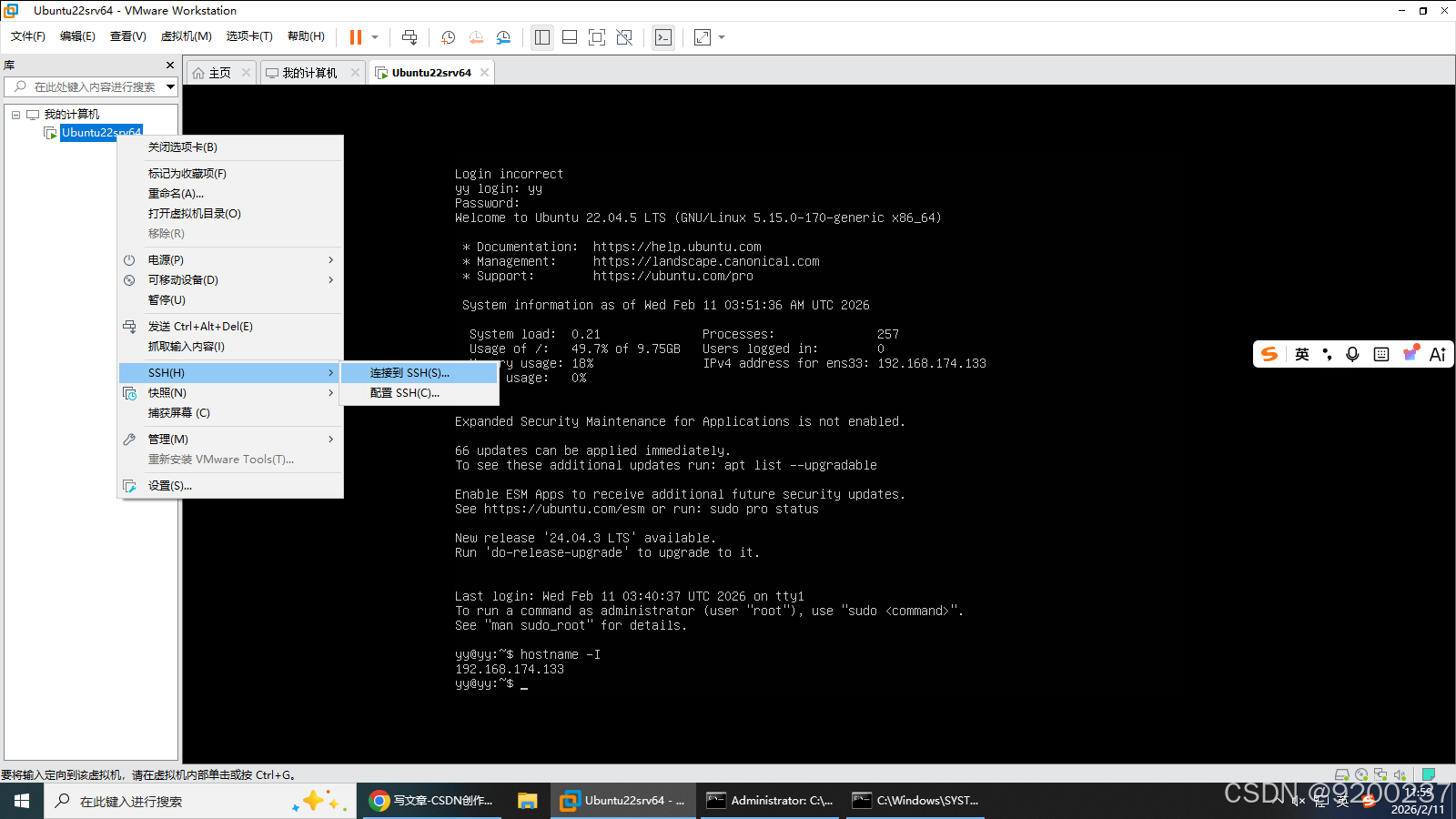This screenshot has width=1456, height=819.
Task: Toggle the thumbnail bar view icon
Action: [570, 37]
